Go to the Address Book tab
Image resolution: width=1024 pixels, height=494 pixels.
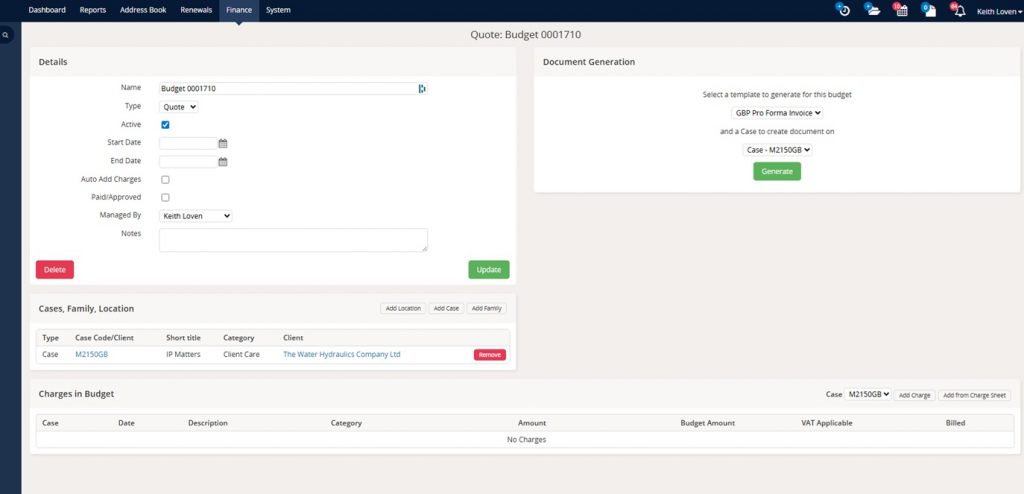point(143,10)
